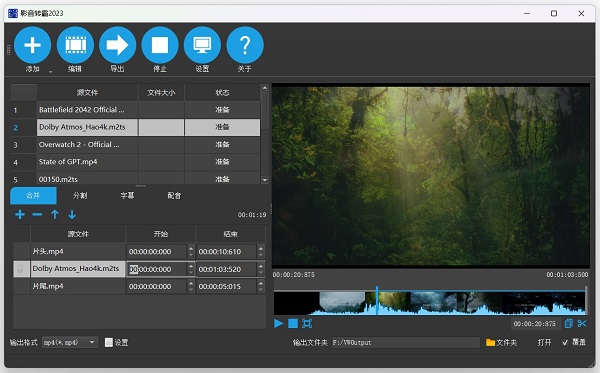The width and height of the screenshot is (600, 373).
Task: Open Settings (设置) monitor button
Action: (x=202, y=45)
